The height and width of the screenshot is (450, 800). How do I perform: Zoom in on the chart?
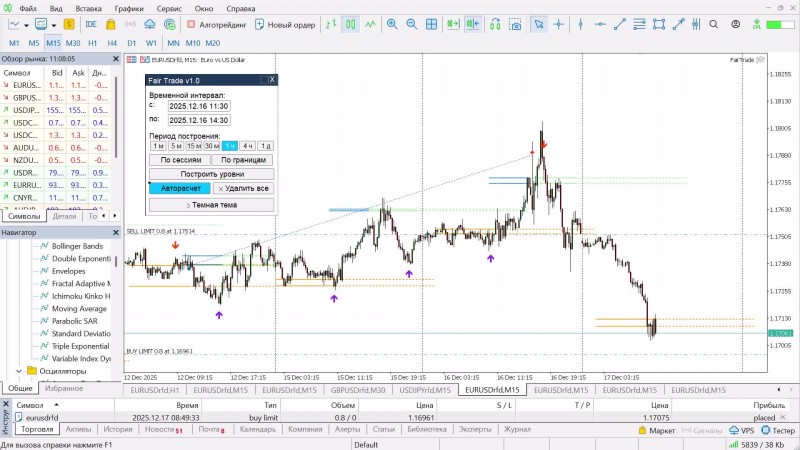click(392, 24)
